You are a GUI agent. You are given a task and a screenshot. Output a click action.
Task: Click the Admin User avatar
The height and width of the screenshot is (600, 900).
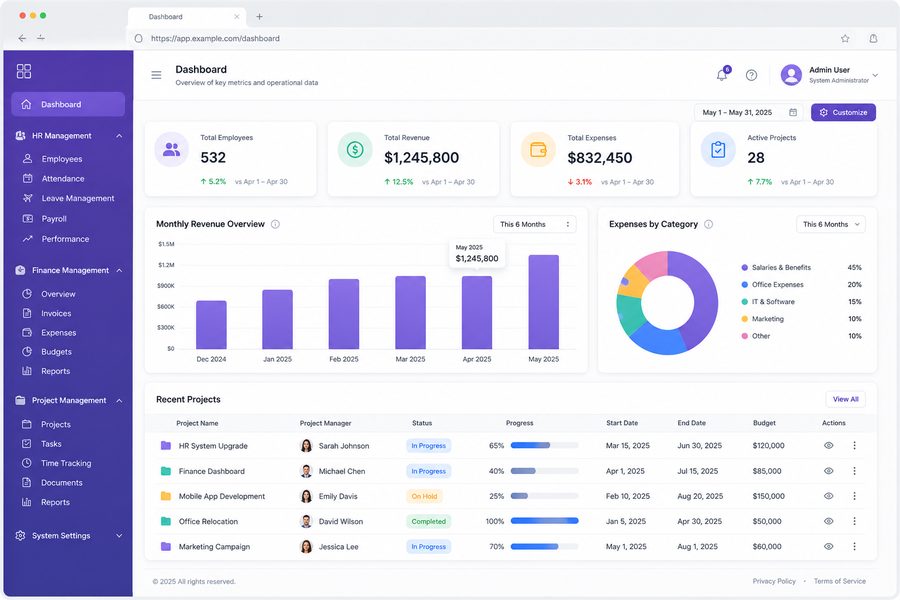[791, 75]
